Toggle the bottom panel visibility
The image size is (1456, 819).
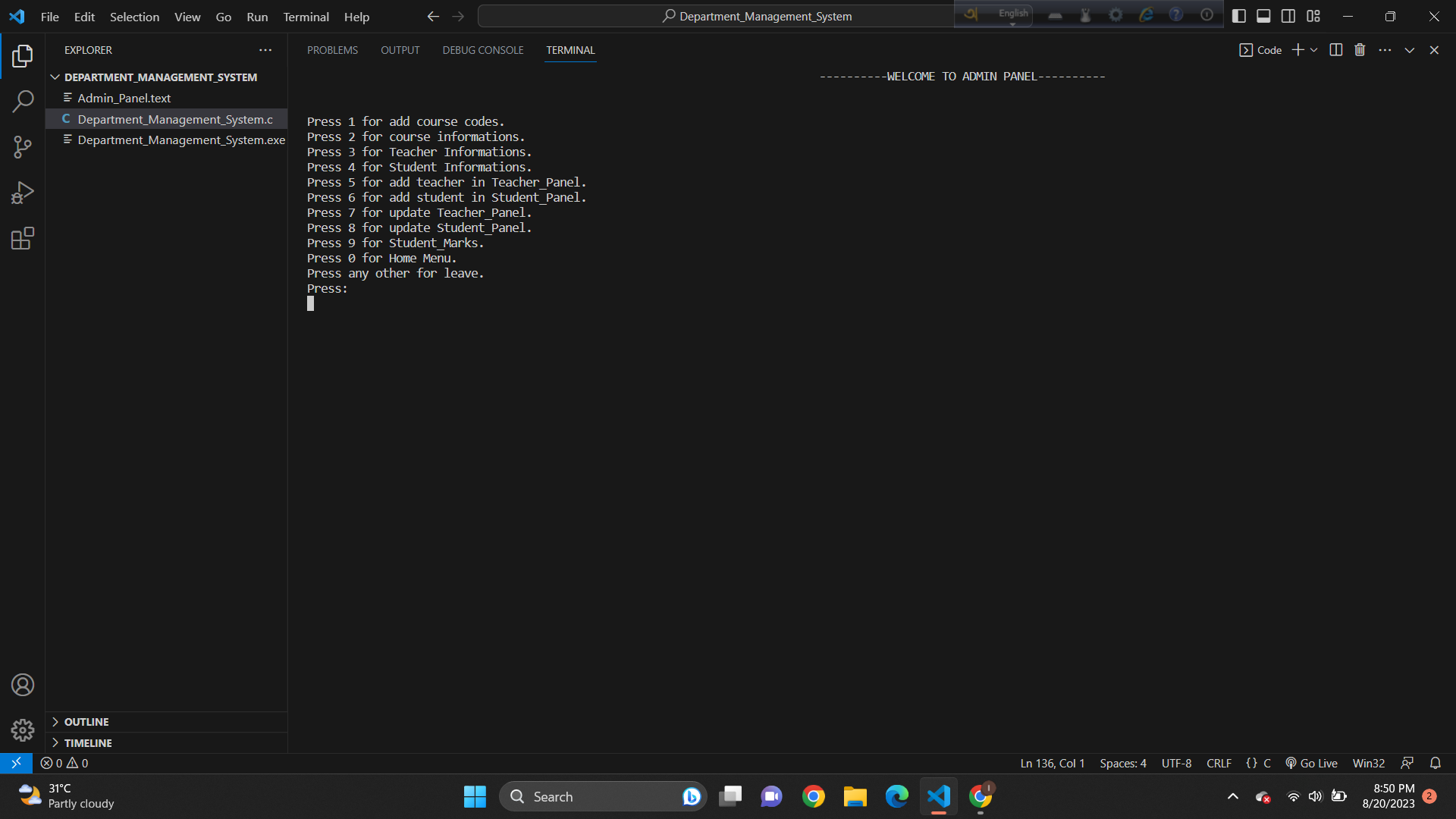click(x=1263, y=15)
